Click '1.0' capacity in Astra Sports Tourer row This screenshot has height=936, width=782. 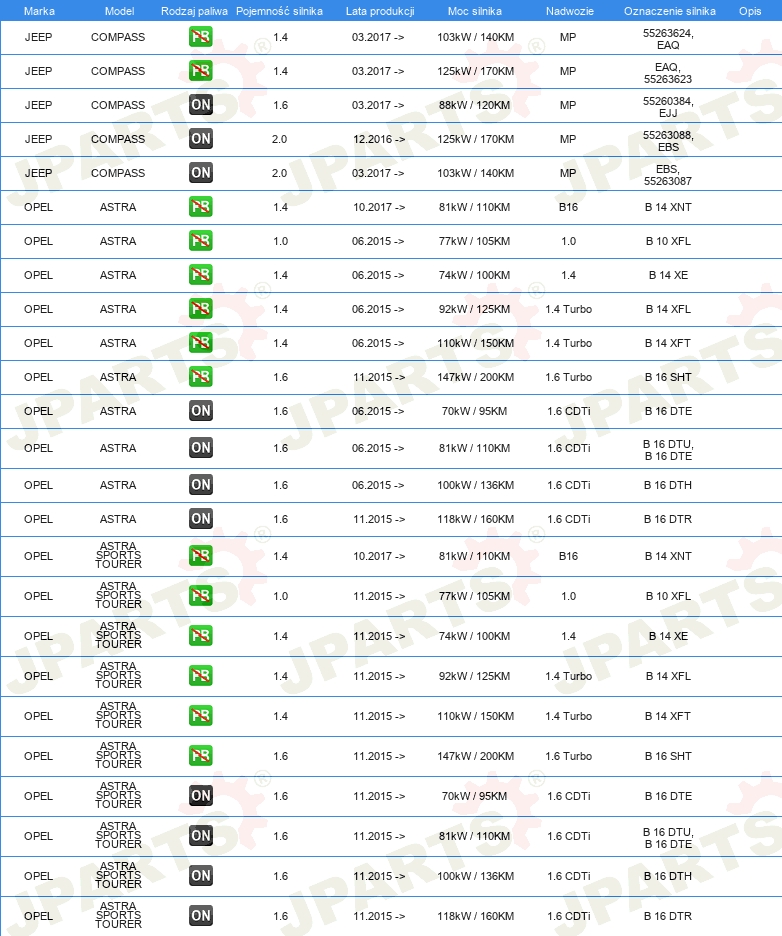[281, 596]
